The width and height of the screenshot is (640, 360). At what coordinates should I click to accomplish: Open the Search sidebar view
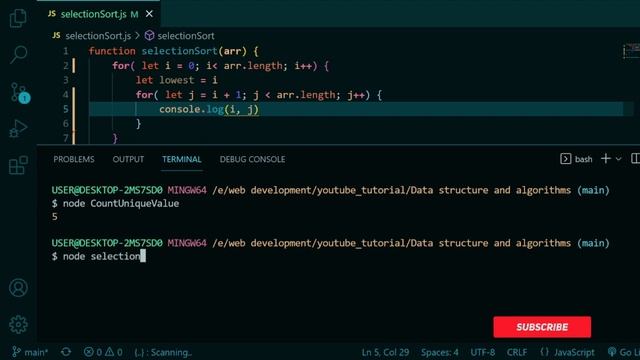pyautogui.click(x=18, y=54)
